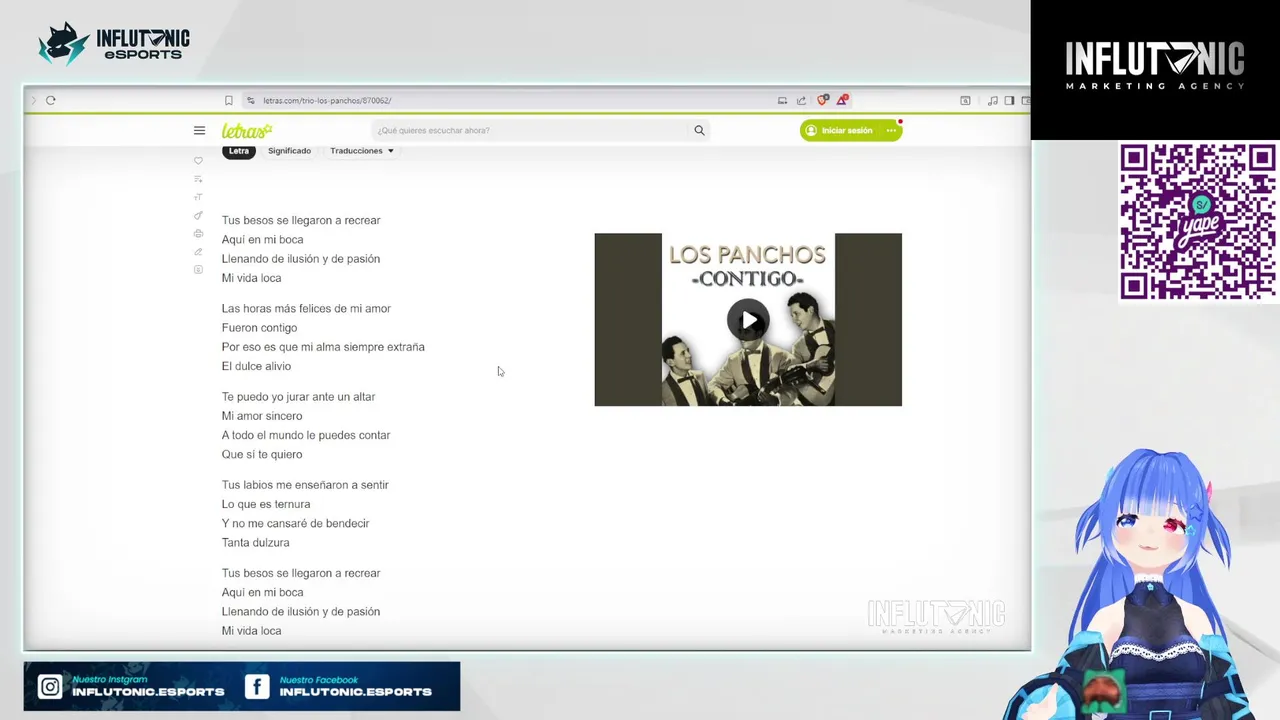Open the browser playlist music note icon
This screenshot has width=1280, height=720.
(x=992, y=100)
